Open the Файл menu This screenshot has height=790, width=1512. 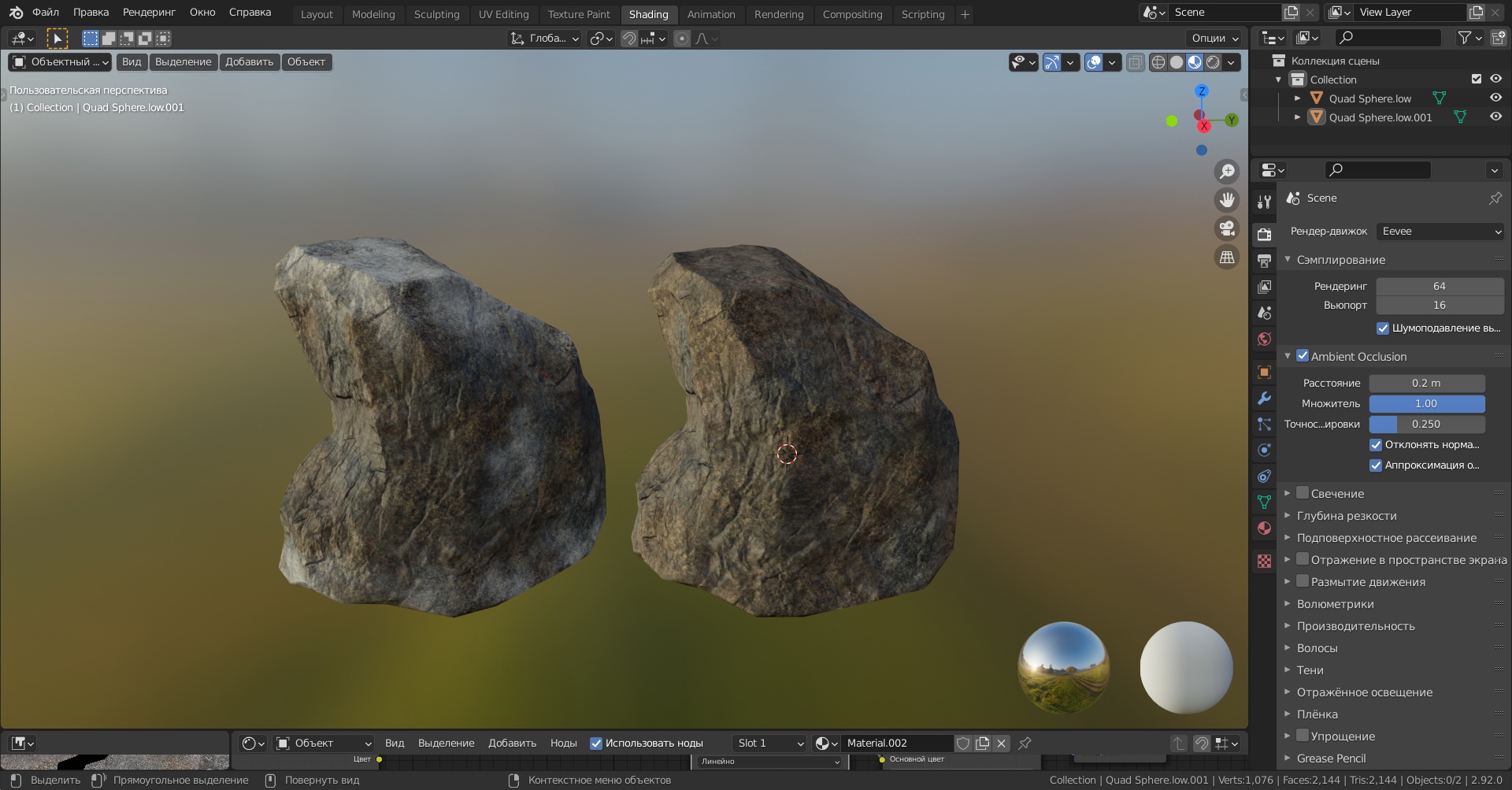tap(46, 13)
